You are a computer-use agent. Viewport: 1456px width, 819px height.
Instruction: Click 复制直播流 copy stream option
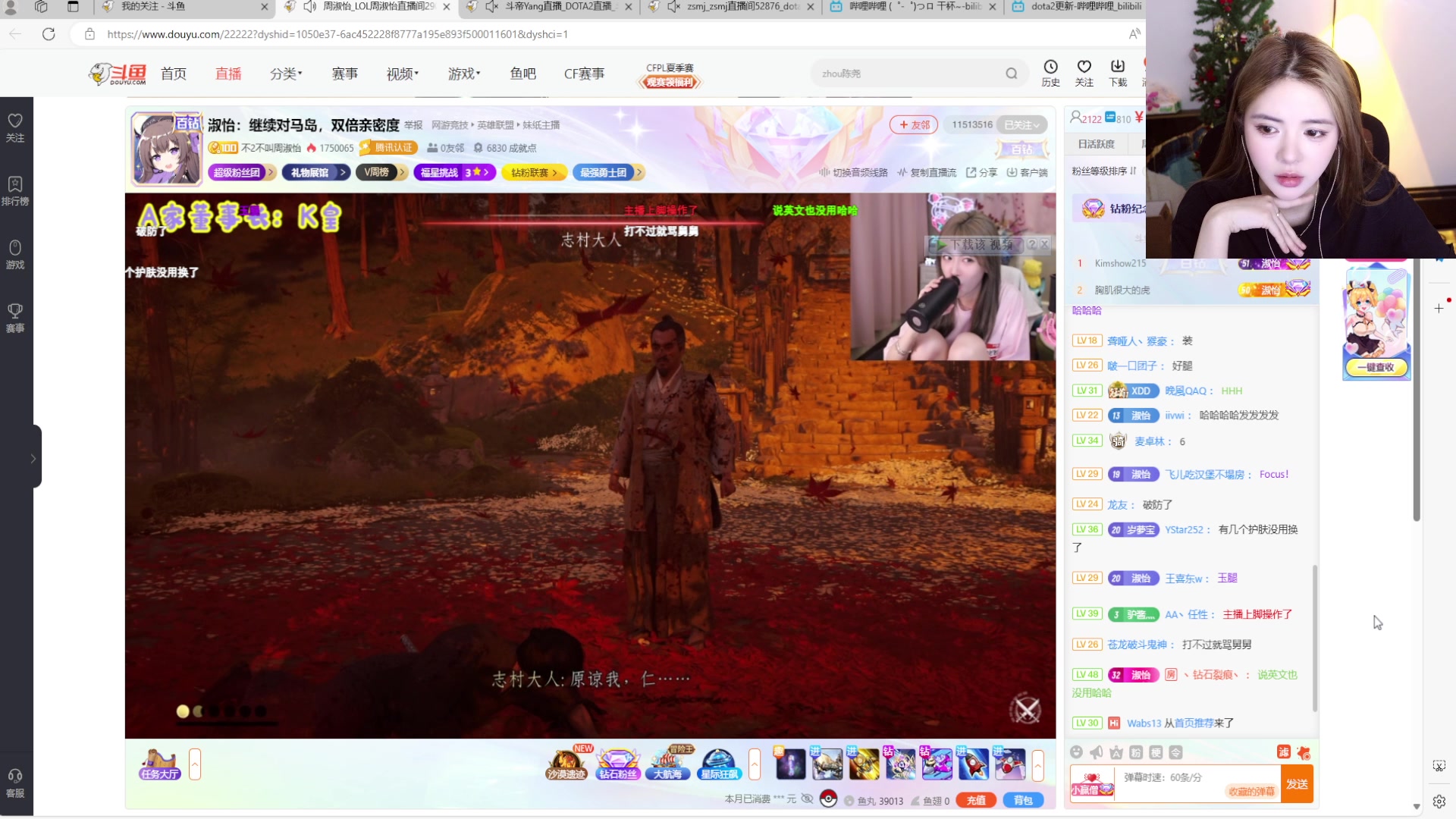point(927,173)
